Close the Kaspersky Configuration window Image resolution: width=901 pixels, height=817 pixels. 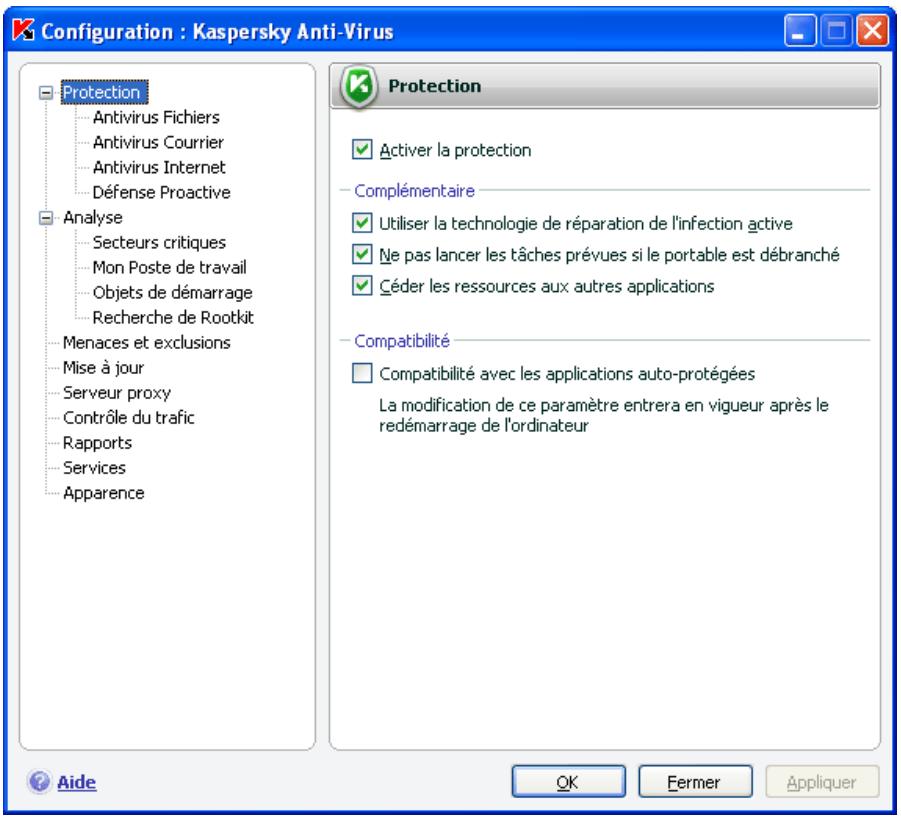(872, 30)
